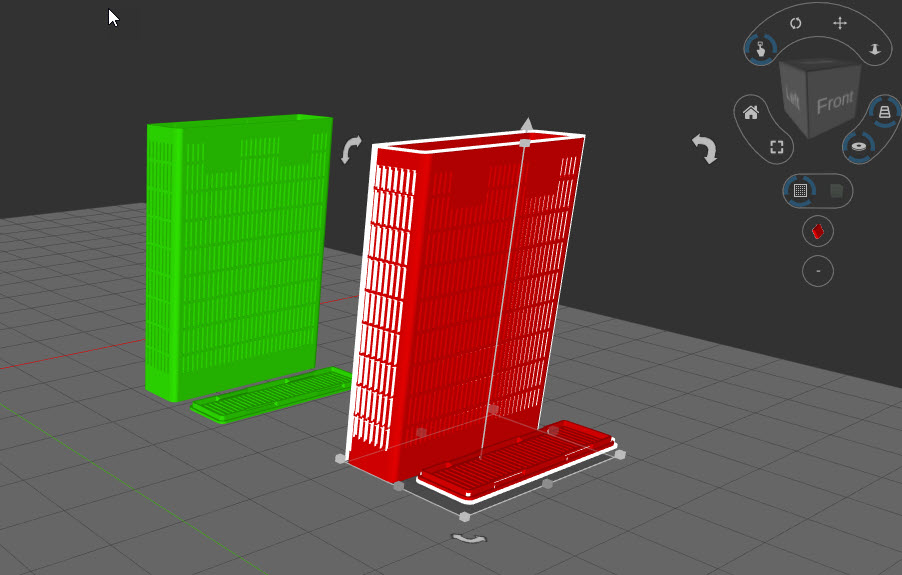
Task: Click the flat rotation arrow below red model
Action: (469, 538)
